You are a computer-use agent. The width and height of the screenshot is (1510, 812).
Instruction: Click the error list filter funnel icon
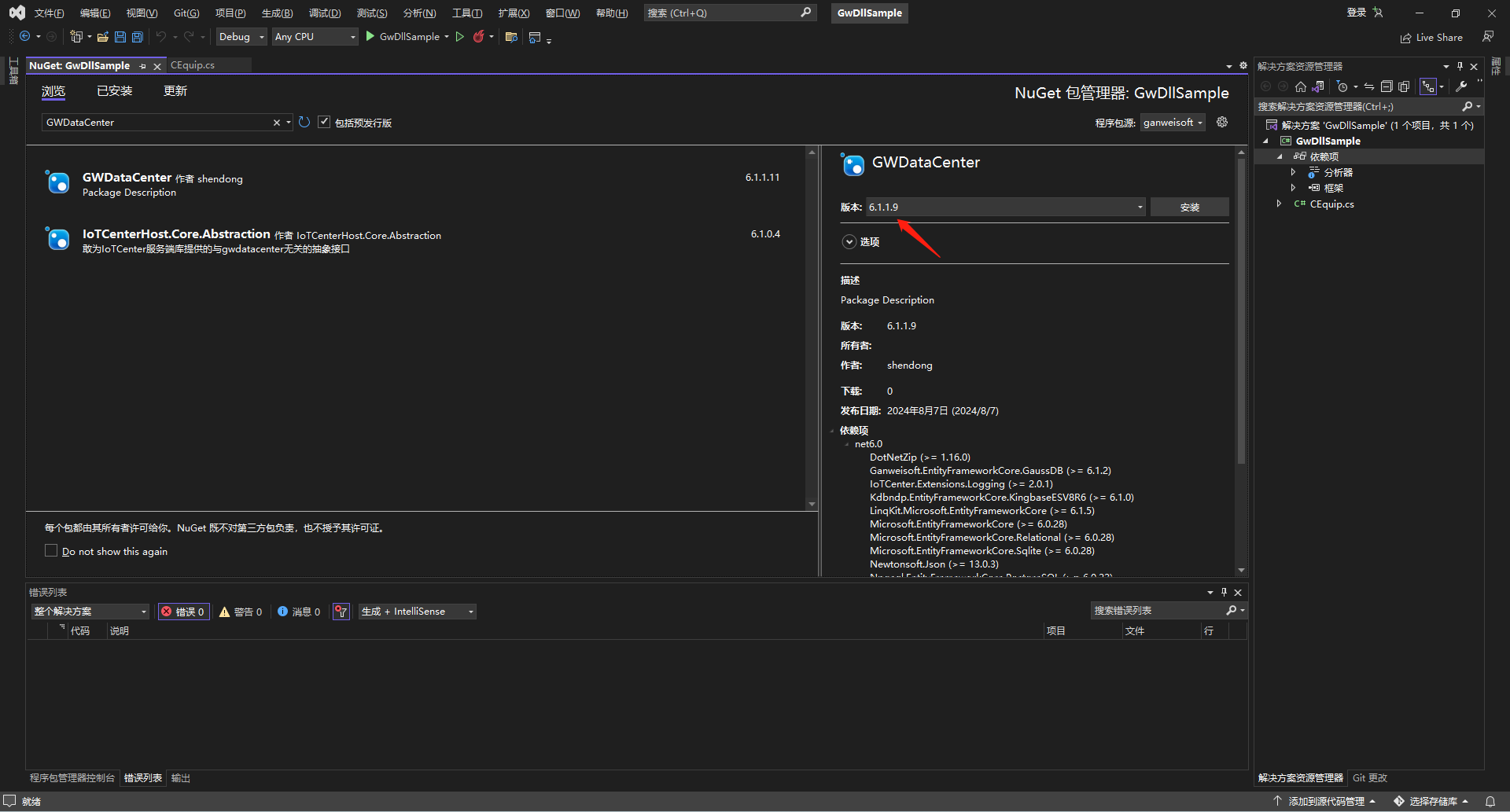341,612
